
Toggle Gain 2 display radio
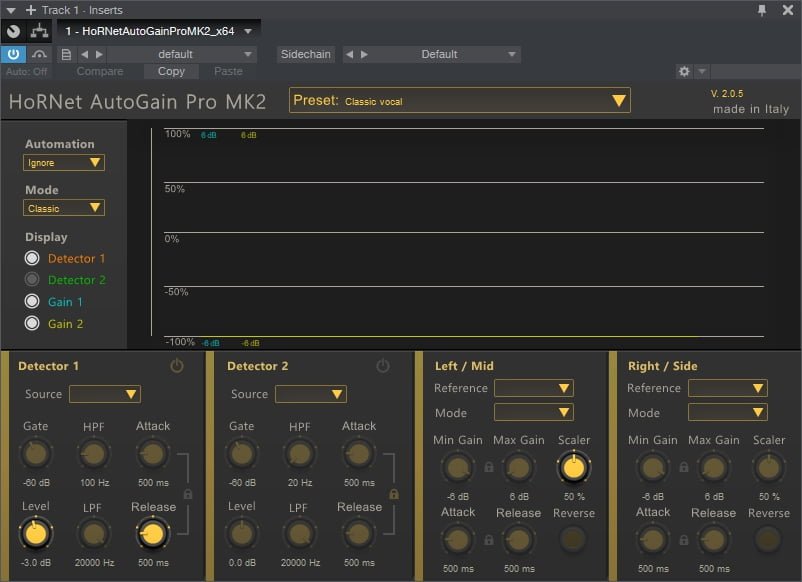pos(32,323)
